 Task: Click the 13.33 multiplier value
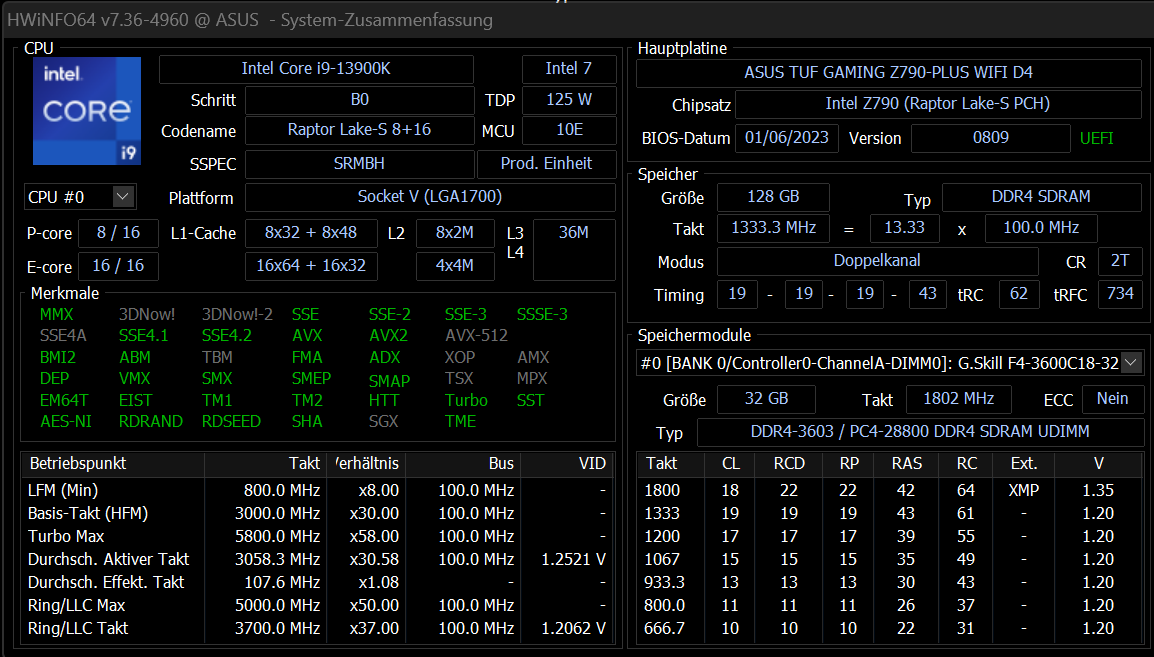click(905, 229)
